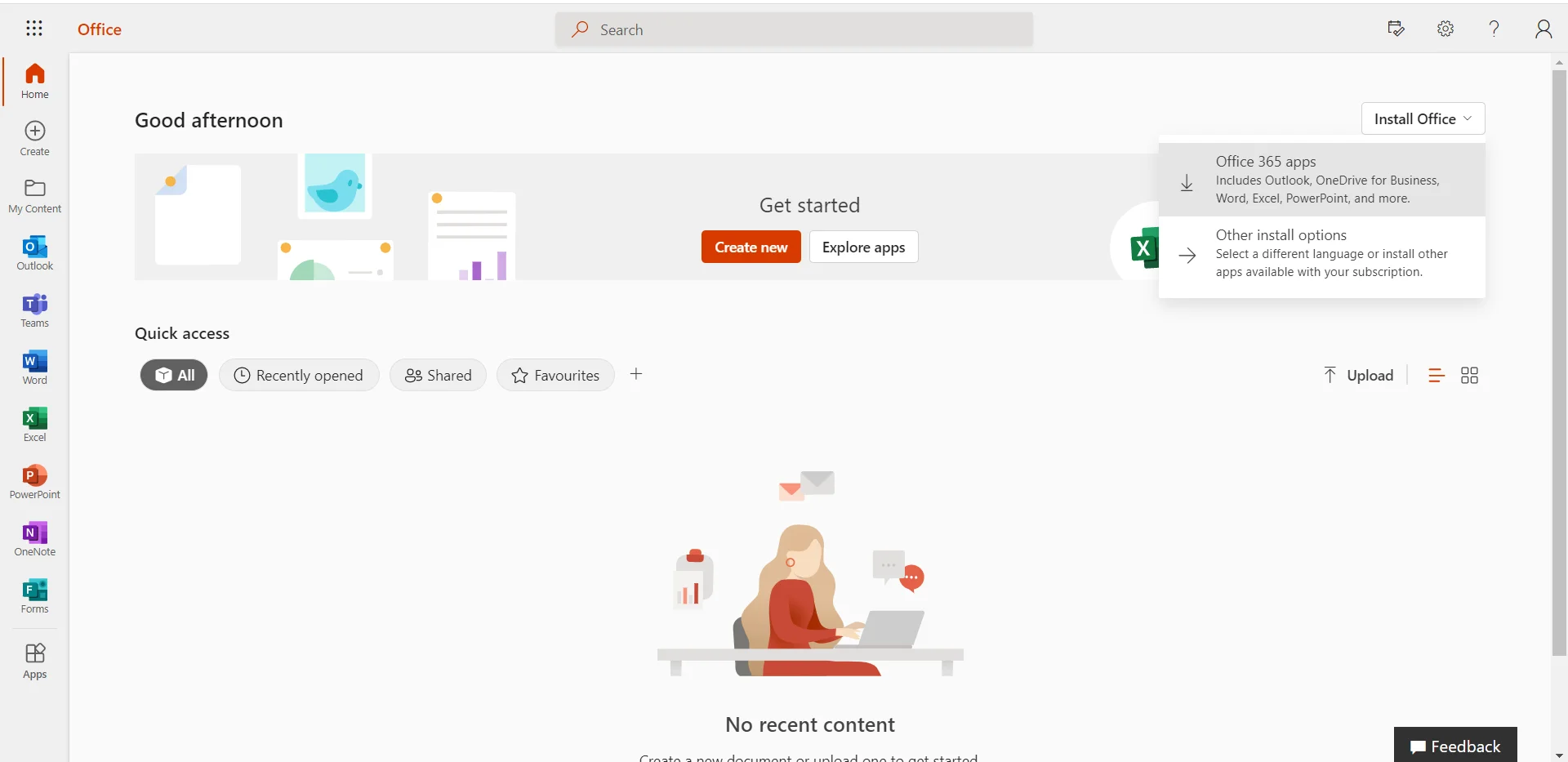Launch PowerPoint from the sidebar
1568x762 pixels.
(34, 482)
